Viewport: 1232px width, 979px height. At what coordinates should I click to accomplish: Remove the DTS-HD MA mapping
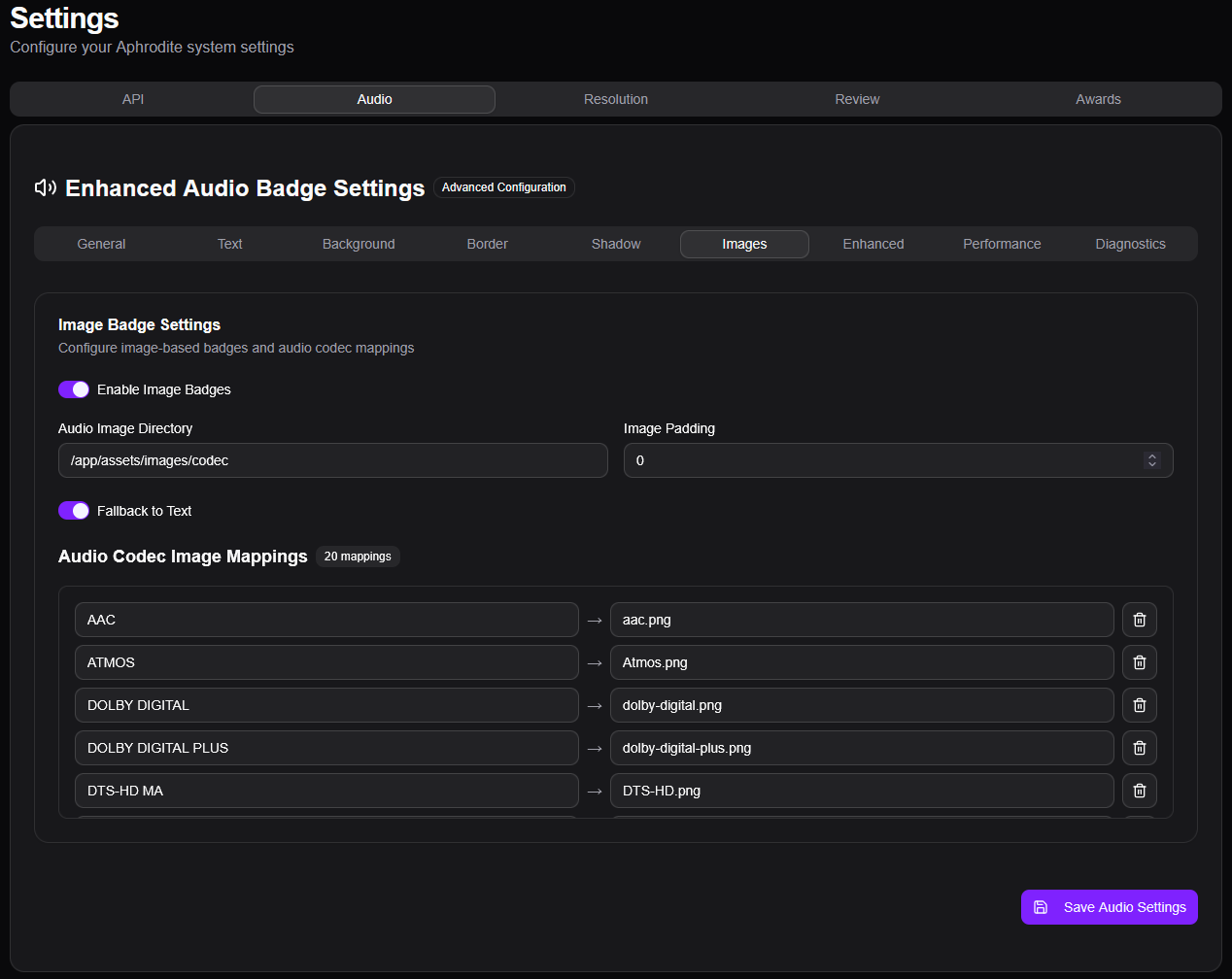pyautogui.click(x=1140, y=791)
